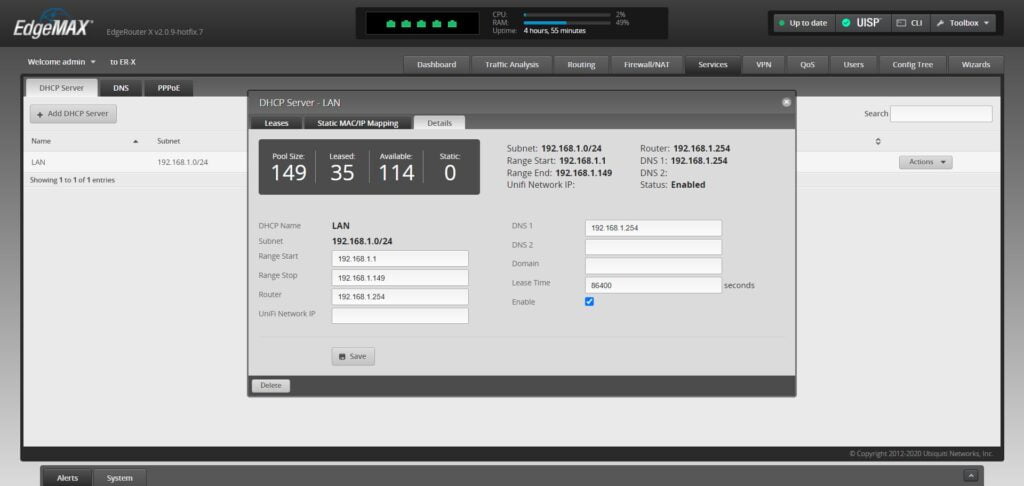Select the DHCP Server sub-tab
The width and height of the screenshot is (1024, 486).
[x=61, y=88]
